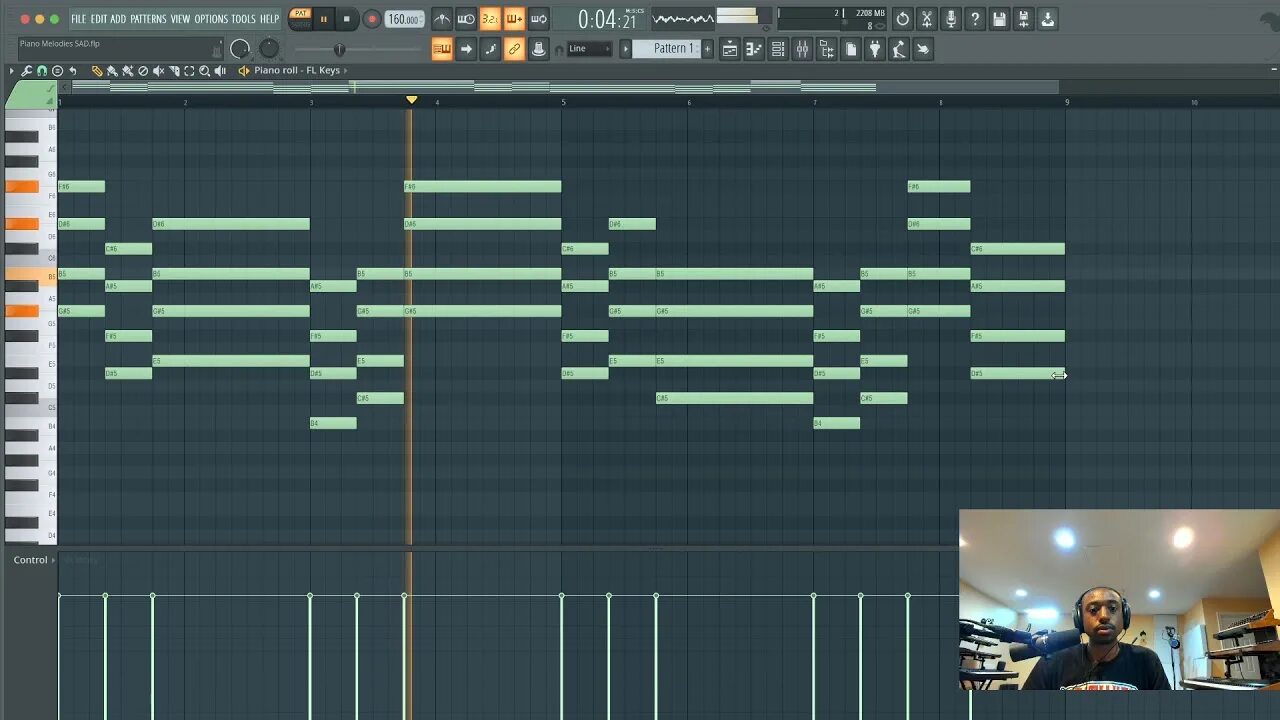
Task: Open the OPTIONS menu
Action: tap(211, 19)
